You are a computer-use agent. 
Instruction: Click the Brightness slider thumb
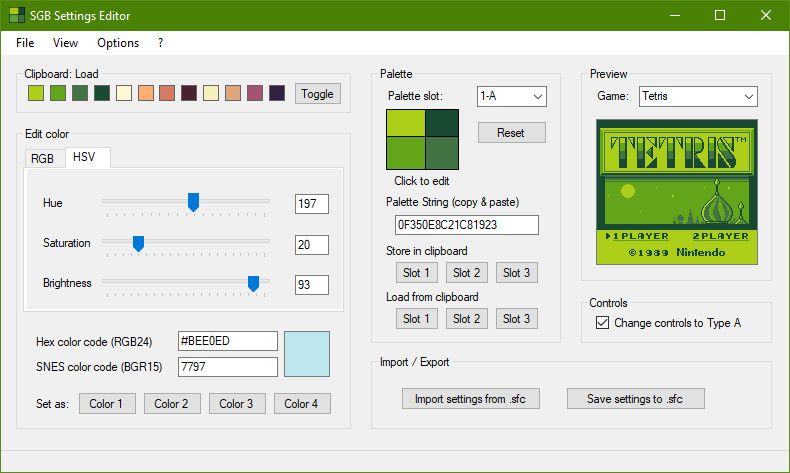pyautogui.click(x=253, y=283)
